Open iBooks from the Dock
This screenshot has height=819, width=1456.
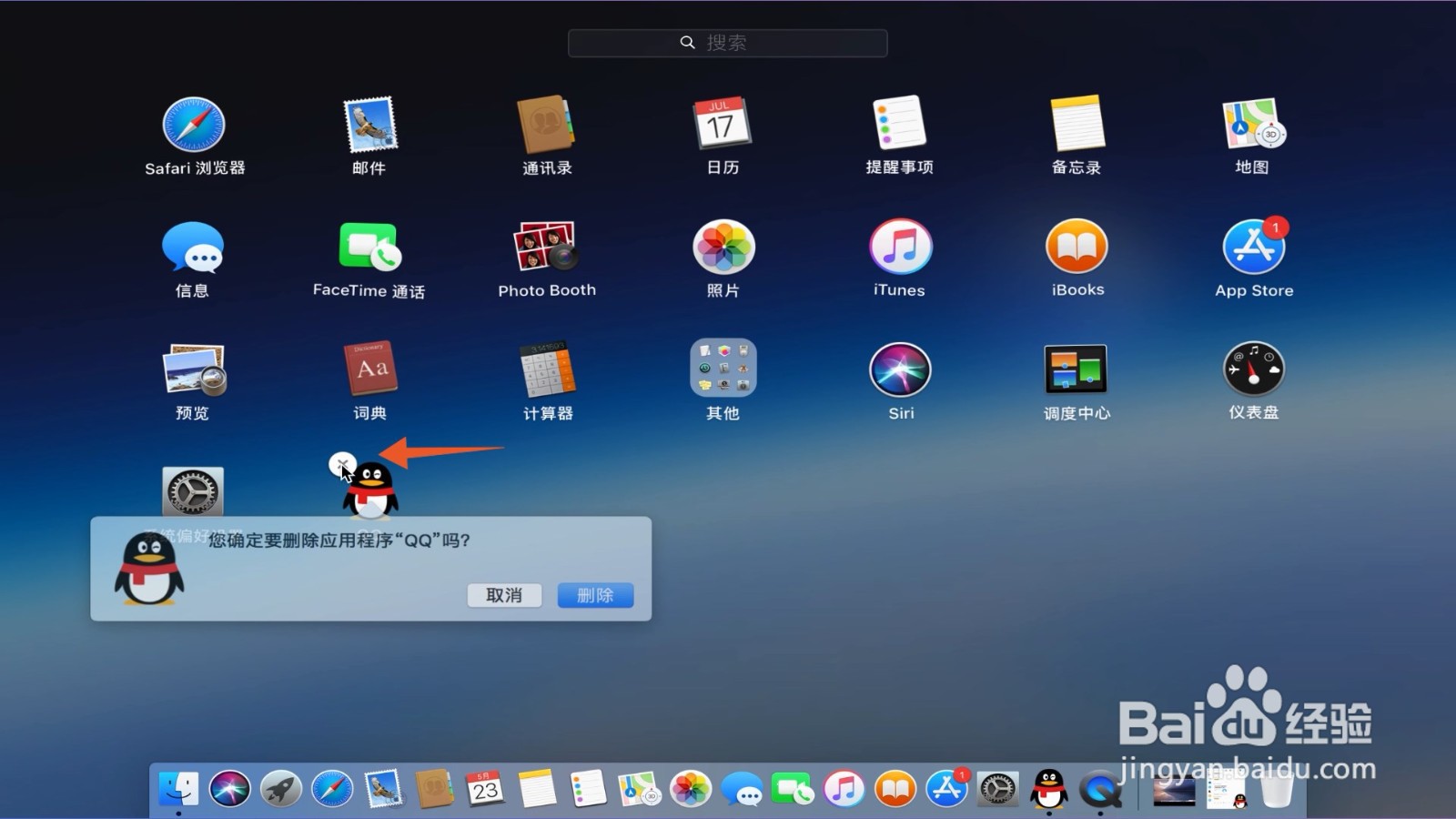click(x=895, y=788)
